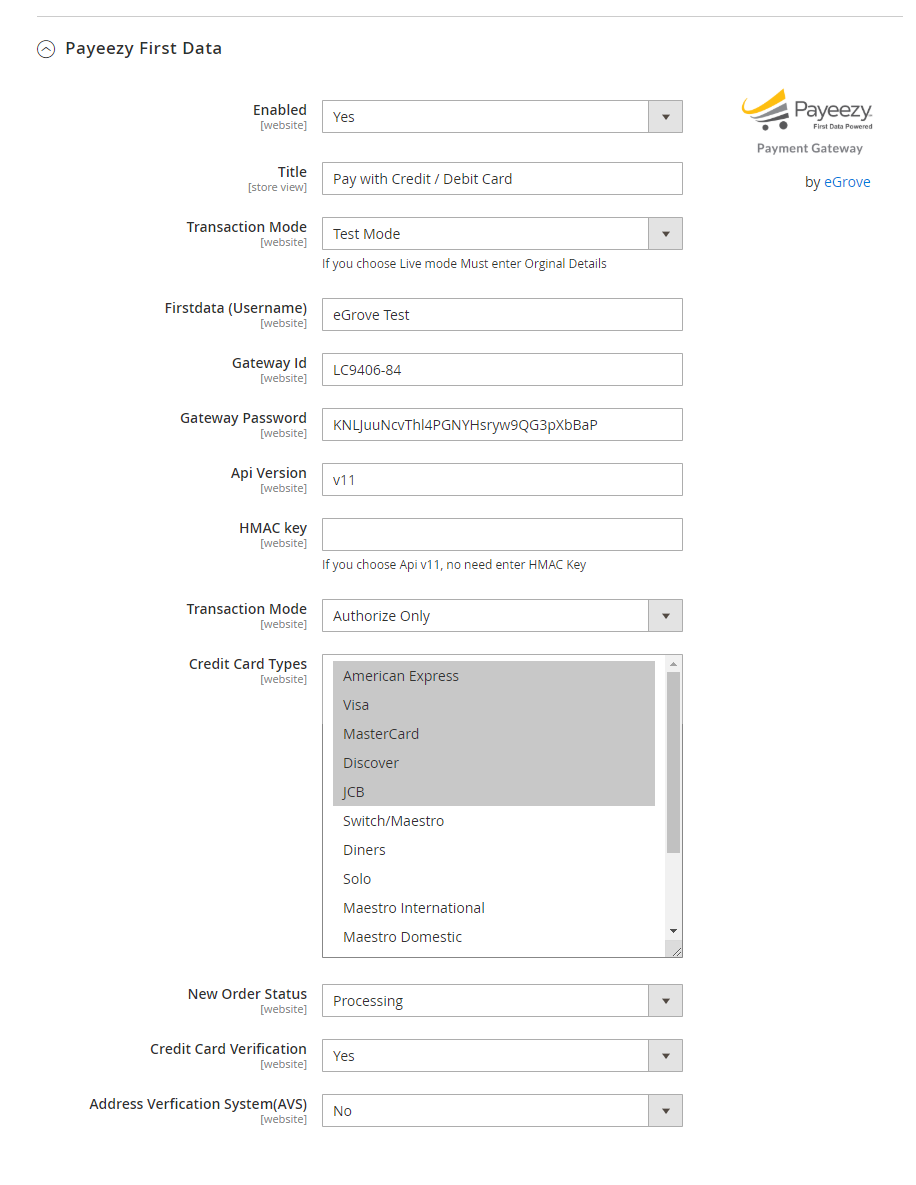The image size is (916, 1185).
Task: Click the Title field containing payment text
Action: coord(500,178)
